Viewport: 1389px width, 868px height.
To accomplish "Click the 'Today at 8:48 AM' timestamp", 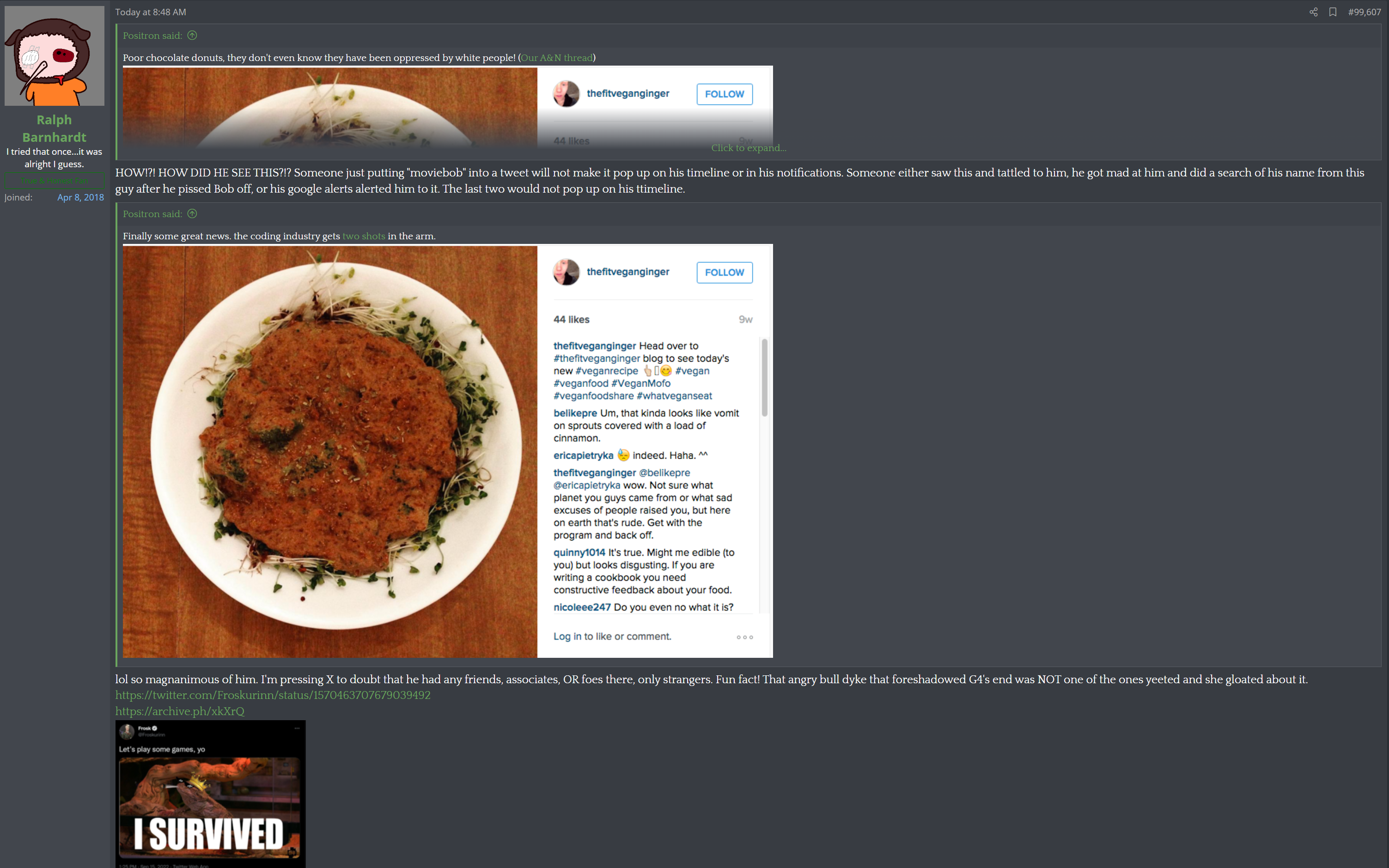I will click(151, 12).
